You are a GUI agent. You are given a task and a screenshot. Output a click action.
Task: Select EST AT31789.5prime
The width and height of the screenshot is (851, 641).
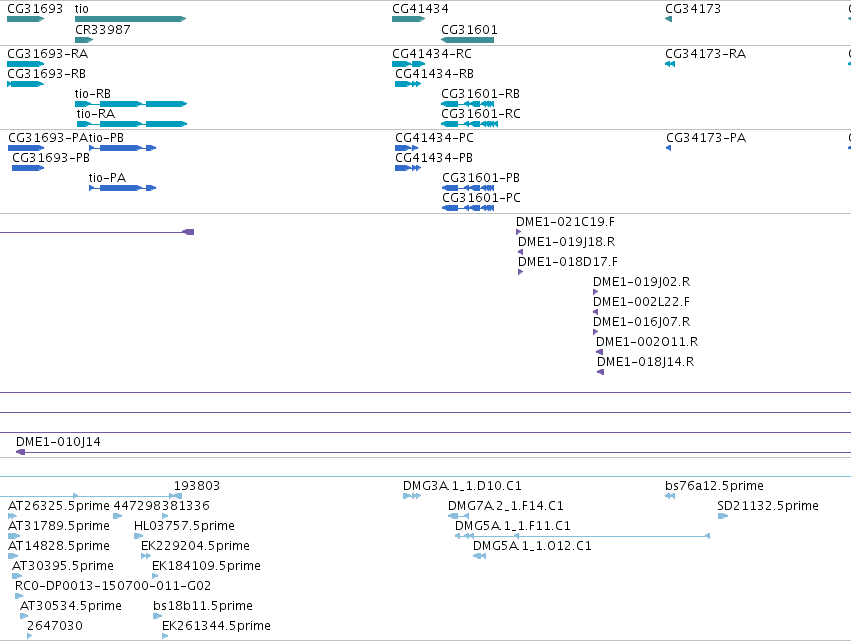[x=14, y=536]
